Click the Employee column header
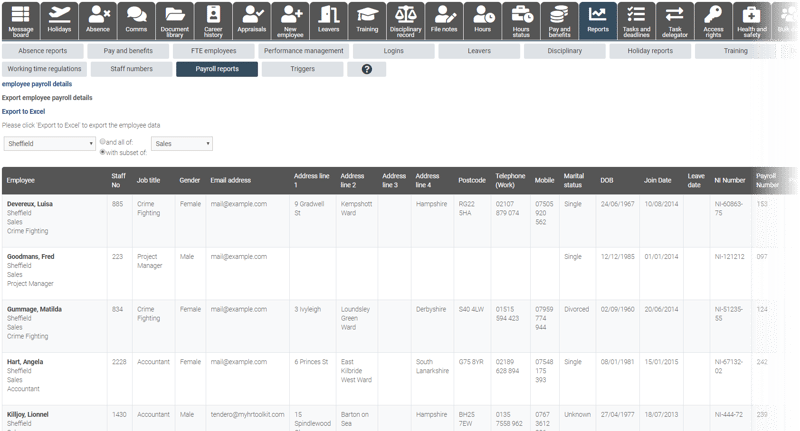 click(x=20, y=180)
